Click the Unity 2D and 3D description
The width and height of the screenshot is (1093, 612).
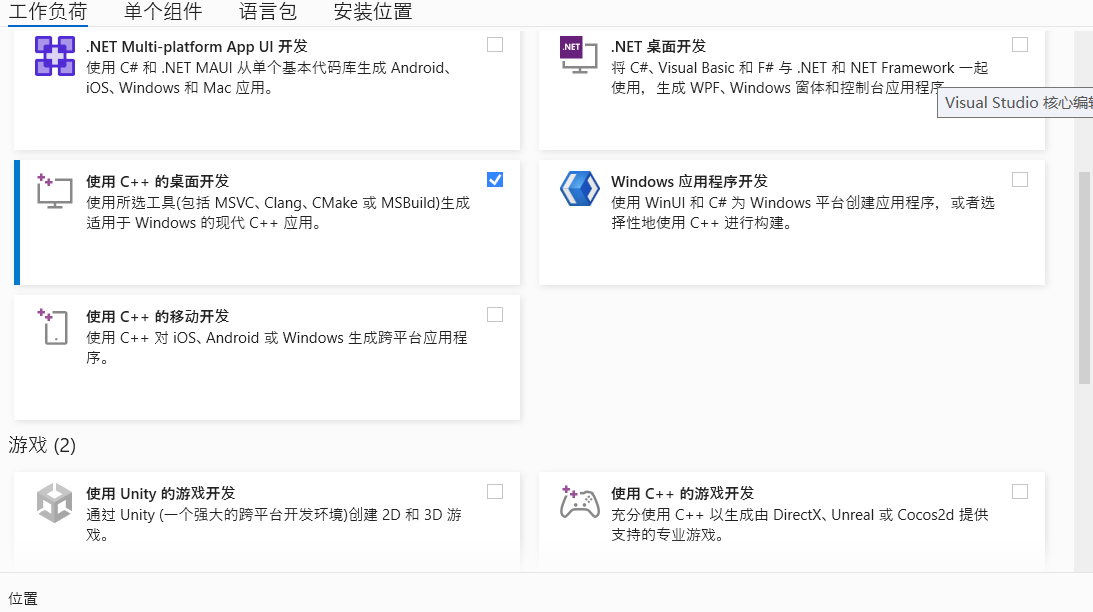coord(274,525)
